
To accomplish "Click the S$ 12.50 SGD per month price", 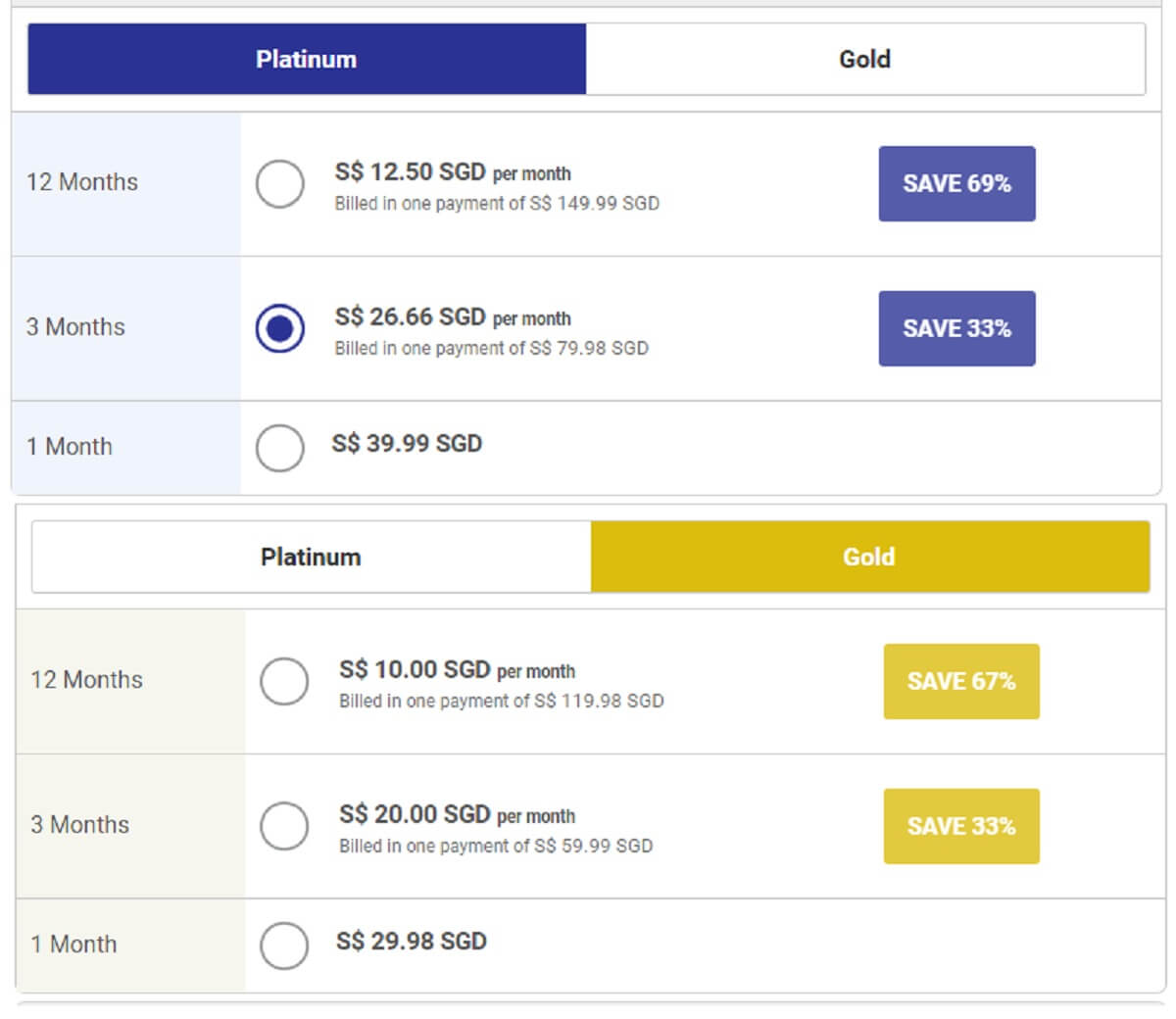I will [x=452, y=172].
